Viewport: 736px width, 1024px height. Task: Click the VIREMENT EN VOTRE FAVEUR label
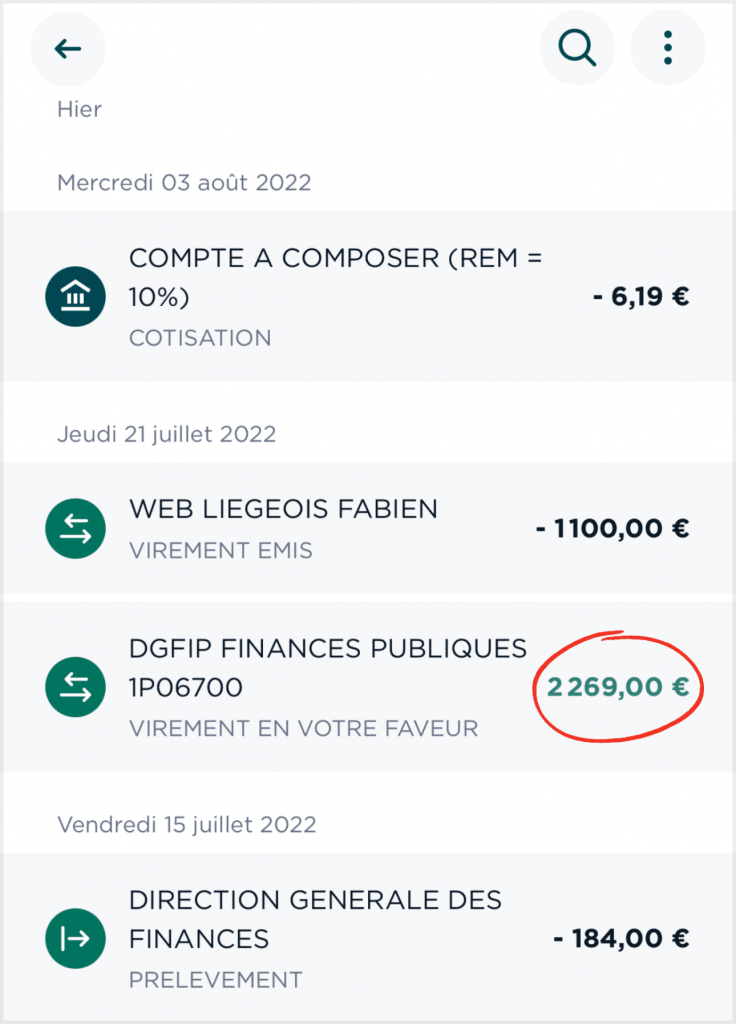click(x=303, y=728)
